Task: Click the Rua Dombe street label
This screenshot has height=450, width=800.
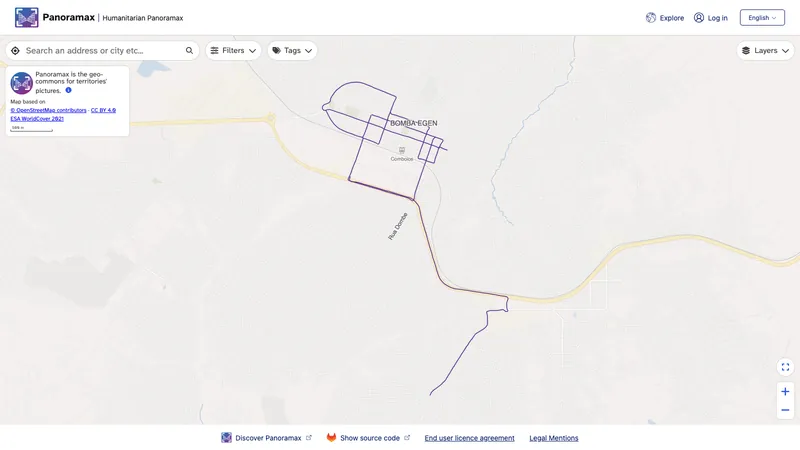Action: point(398,226)
